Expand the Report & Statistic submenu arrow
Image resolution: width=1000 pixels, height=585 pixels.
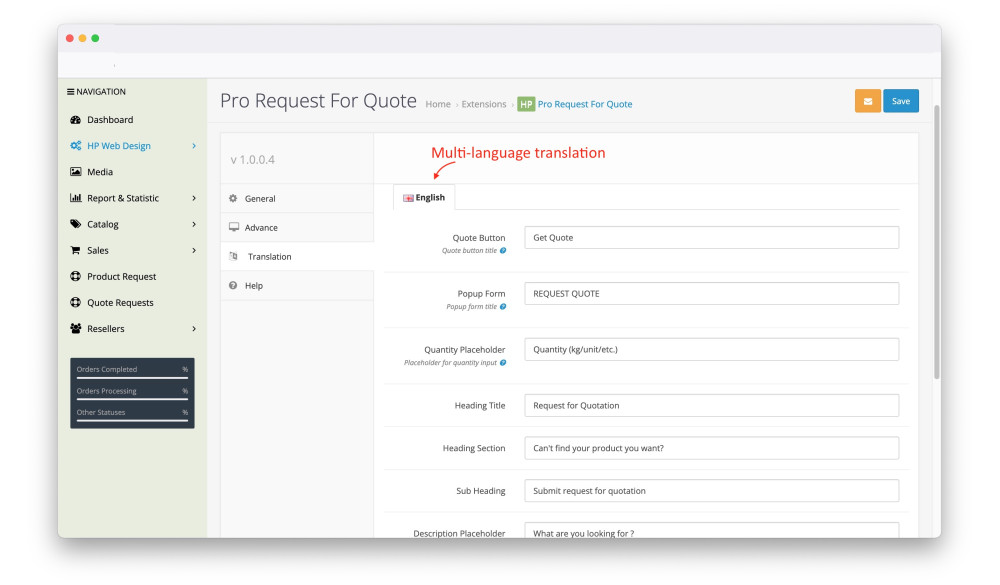tap(194, 198)
